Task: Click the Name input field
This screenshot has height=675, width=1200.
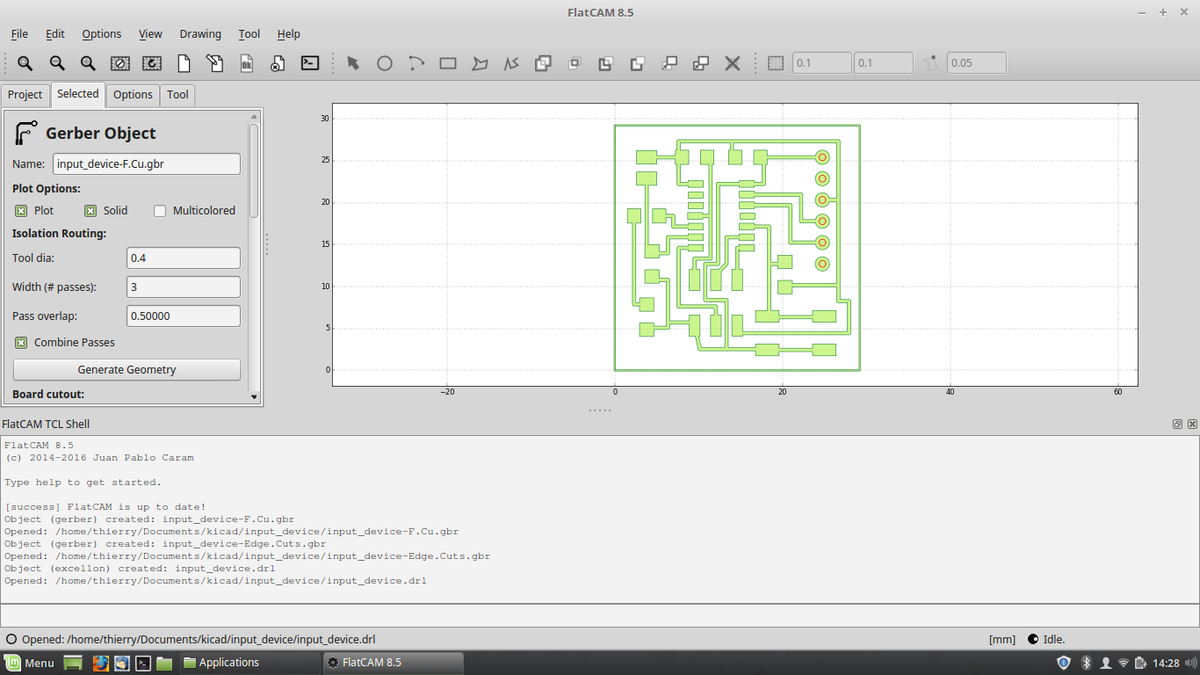Action: (x=147, y=164)
